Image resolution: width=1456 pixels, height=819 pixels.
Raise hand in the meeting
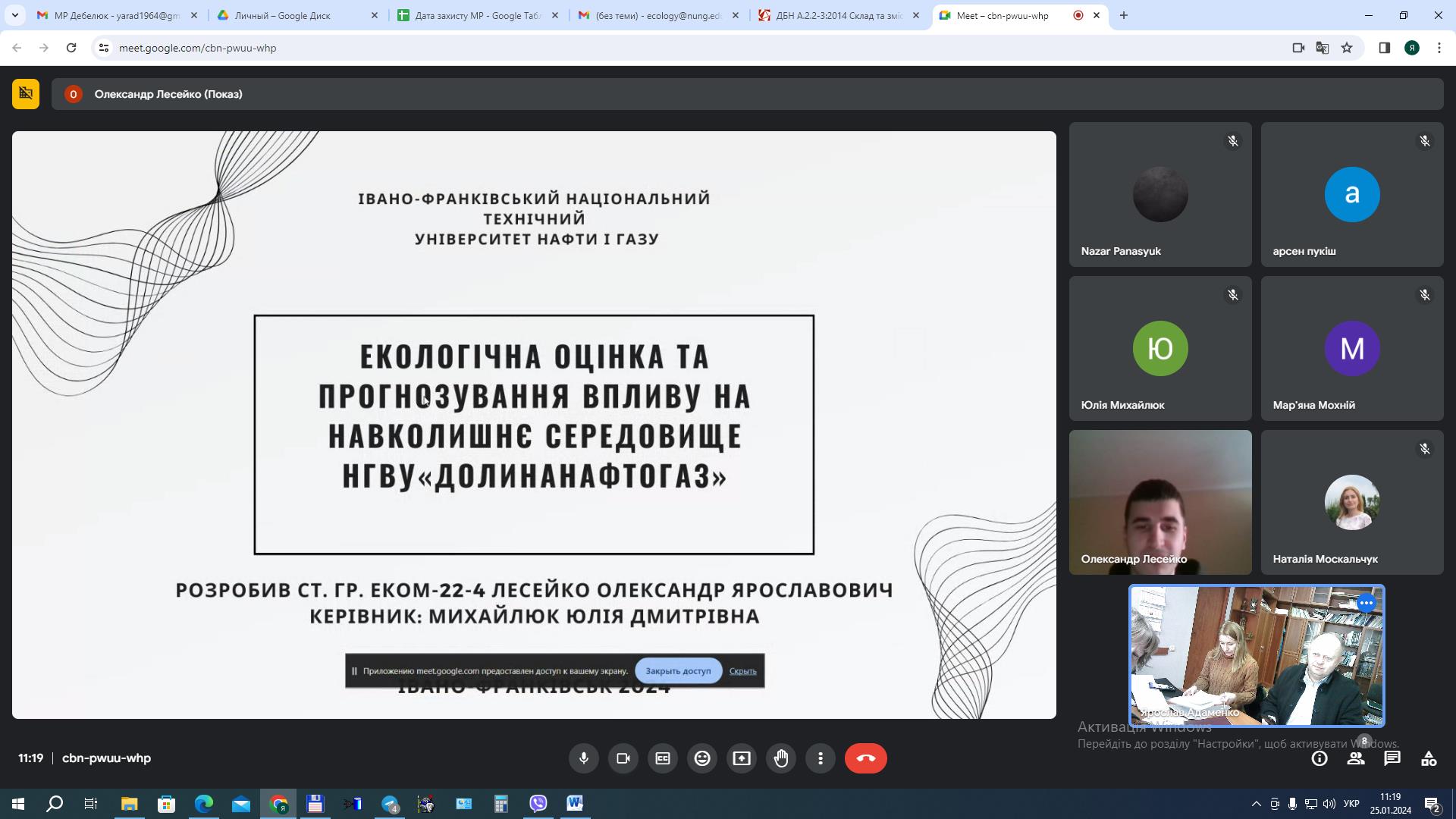(x=780, y=758)
